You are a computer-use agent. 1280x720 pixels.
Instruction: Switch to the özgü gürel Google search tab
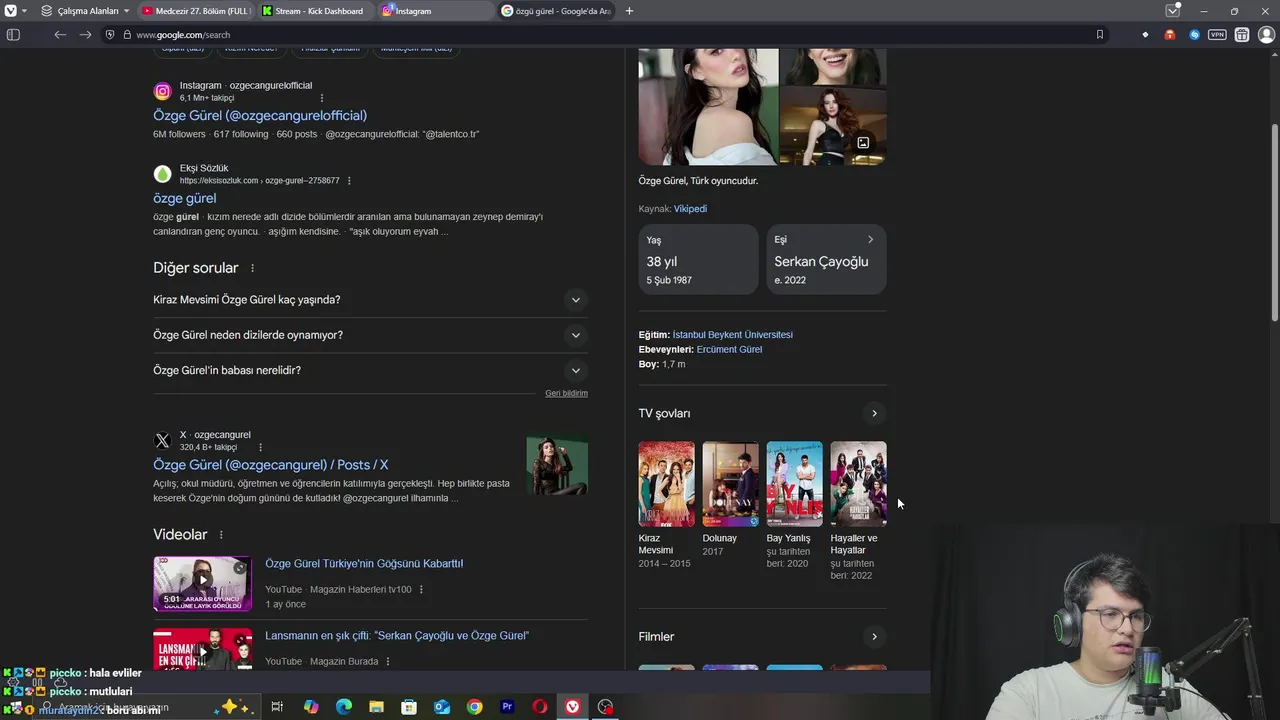pos(556,11)
